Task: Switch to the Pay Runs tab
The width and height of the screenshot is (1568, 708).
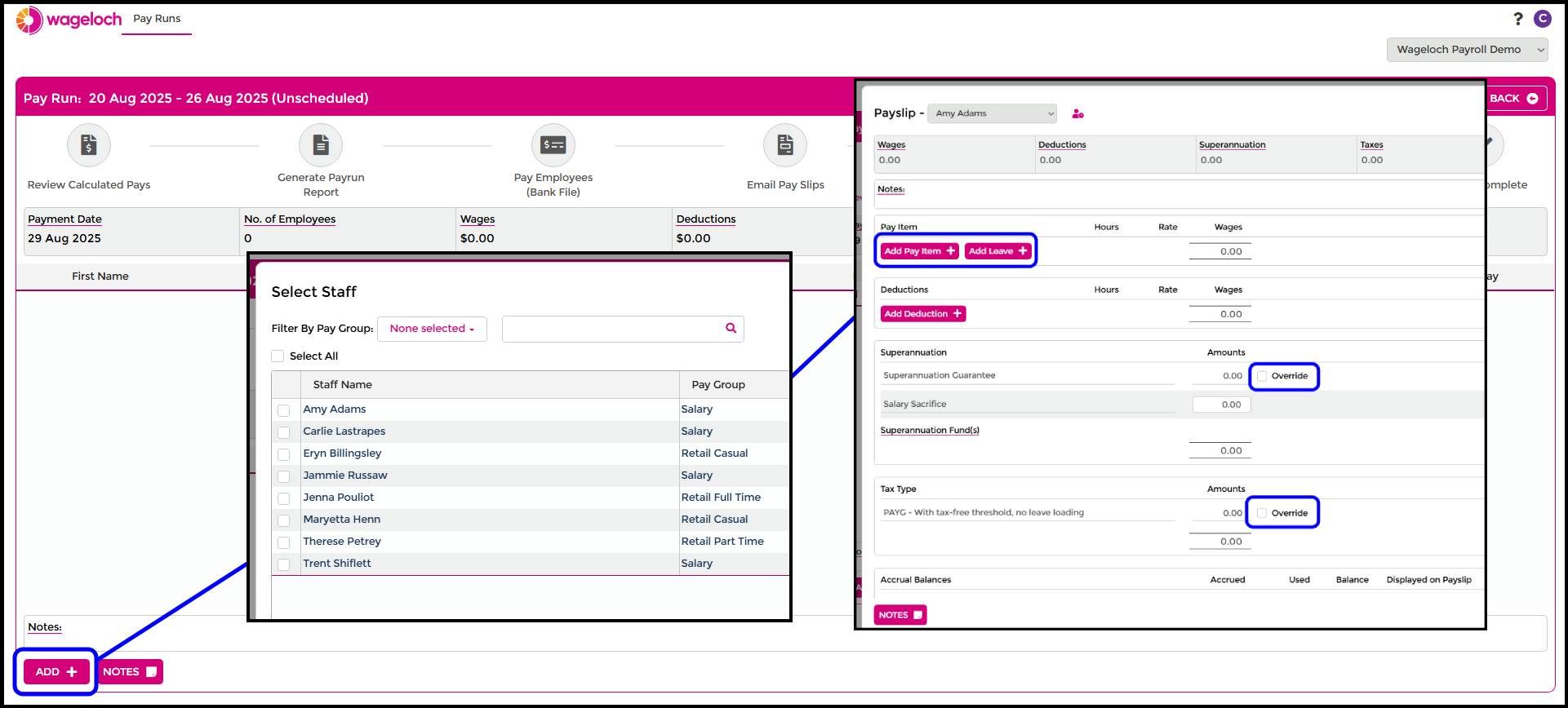Action: click(157, 19)
